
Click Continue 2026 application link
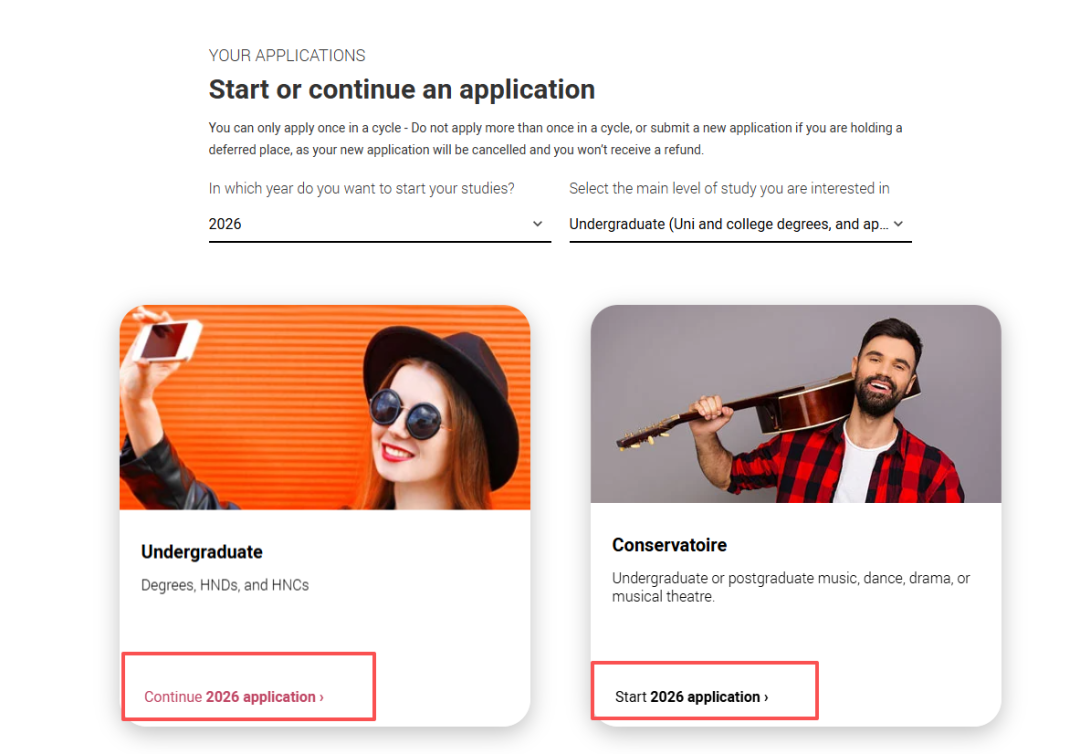coord(234,697)
